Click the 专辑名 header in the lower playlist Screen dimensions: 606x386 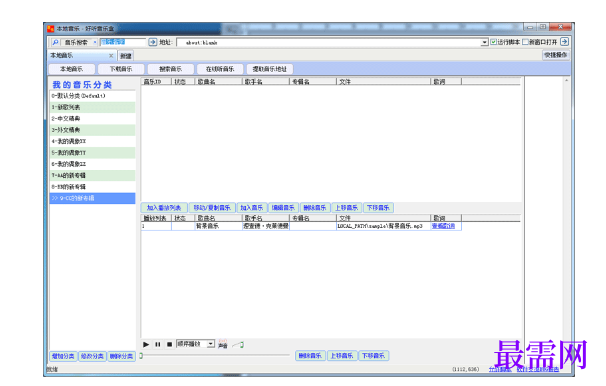coord(313,218)
